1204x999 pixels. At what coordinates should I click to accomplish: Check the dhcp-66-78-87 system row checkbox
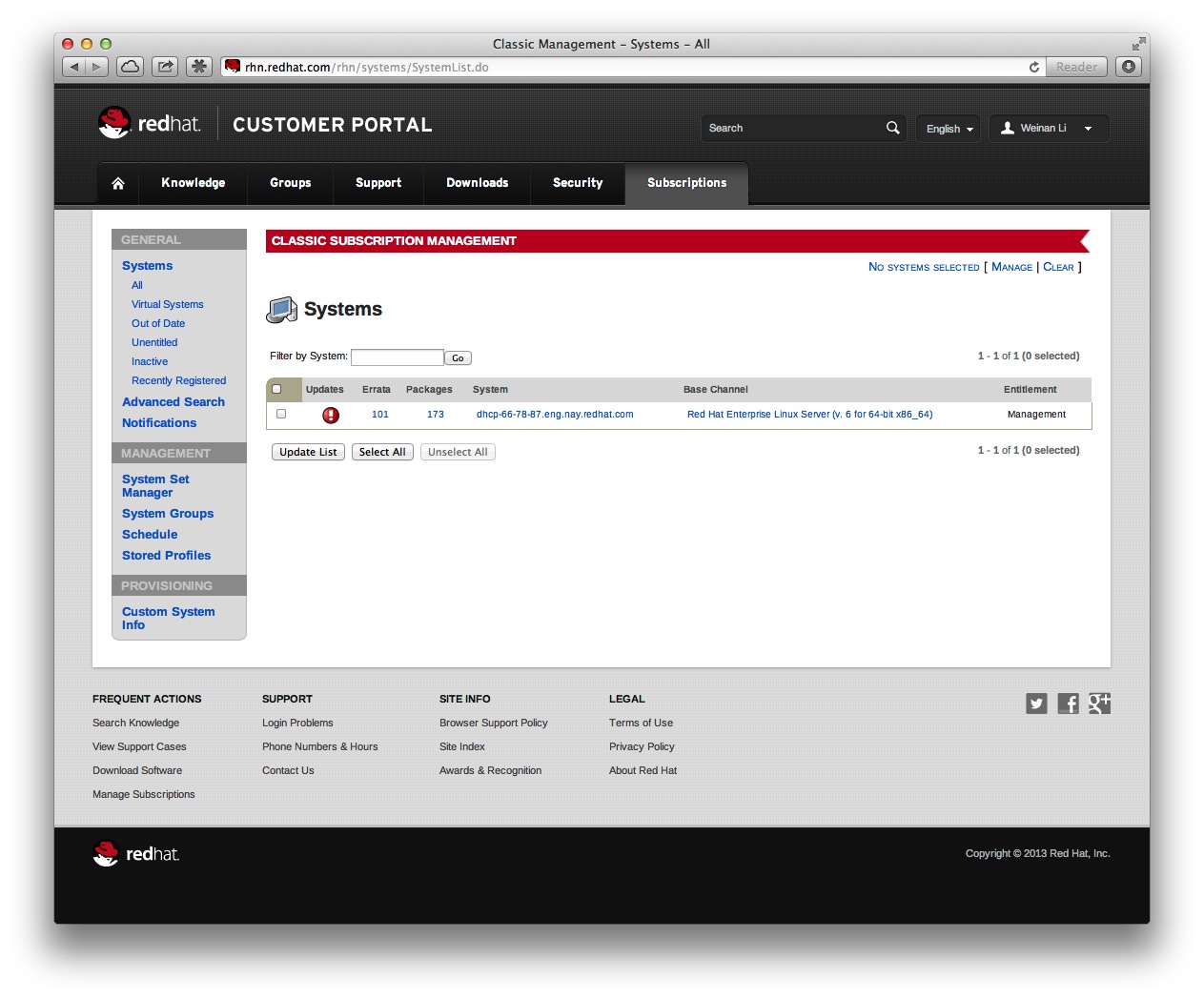281,414
